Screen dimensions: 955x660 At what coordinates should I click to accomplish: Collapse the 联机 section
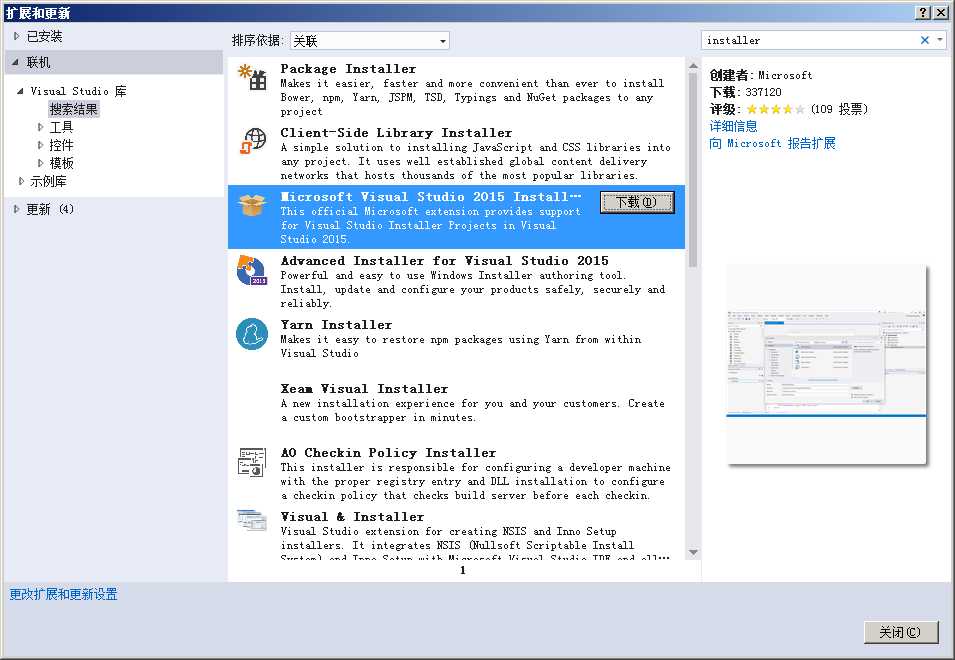click(16, 62)
